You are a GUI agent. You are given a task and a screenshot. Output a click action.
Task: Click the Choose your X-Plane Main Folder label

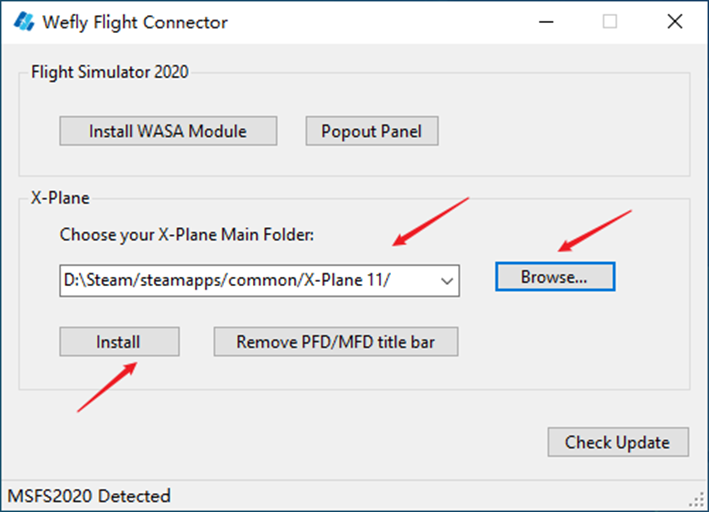pyautogui.click(x=187, y=235)
